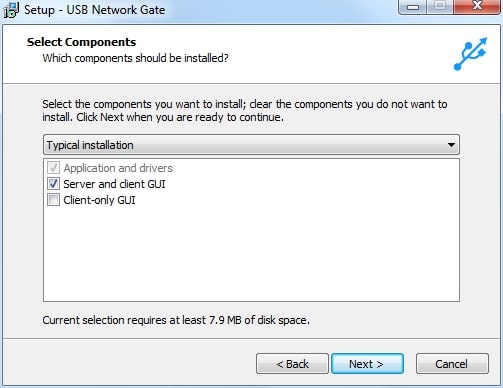Select the Client-only GUI component label
The image size is (503, 388).
point(99,200)
